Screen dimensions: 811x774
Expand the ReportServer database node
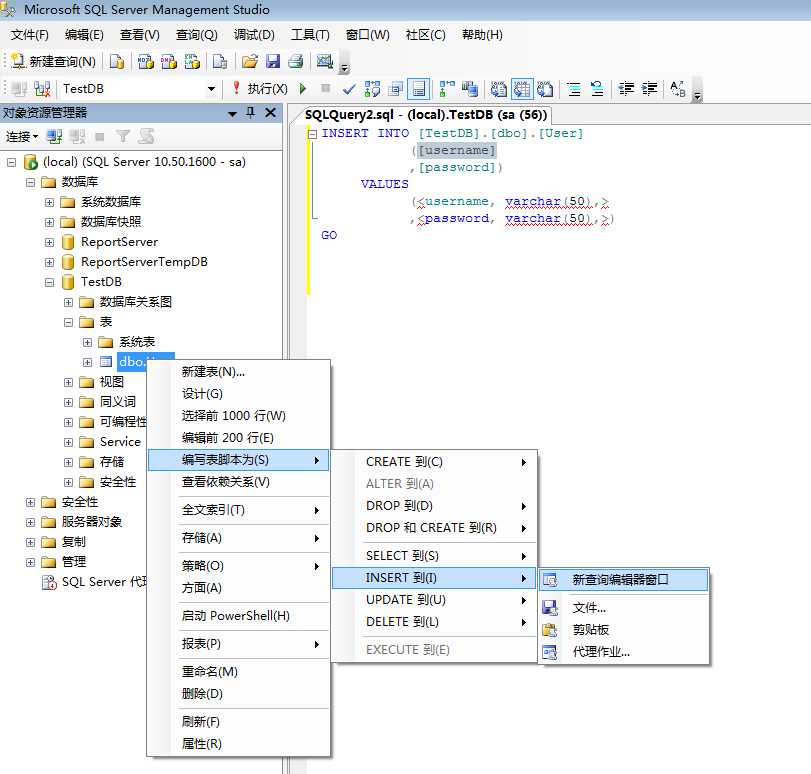(x=49, y=242)
